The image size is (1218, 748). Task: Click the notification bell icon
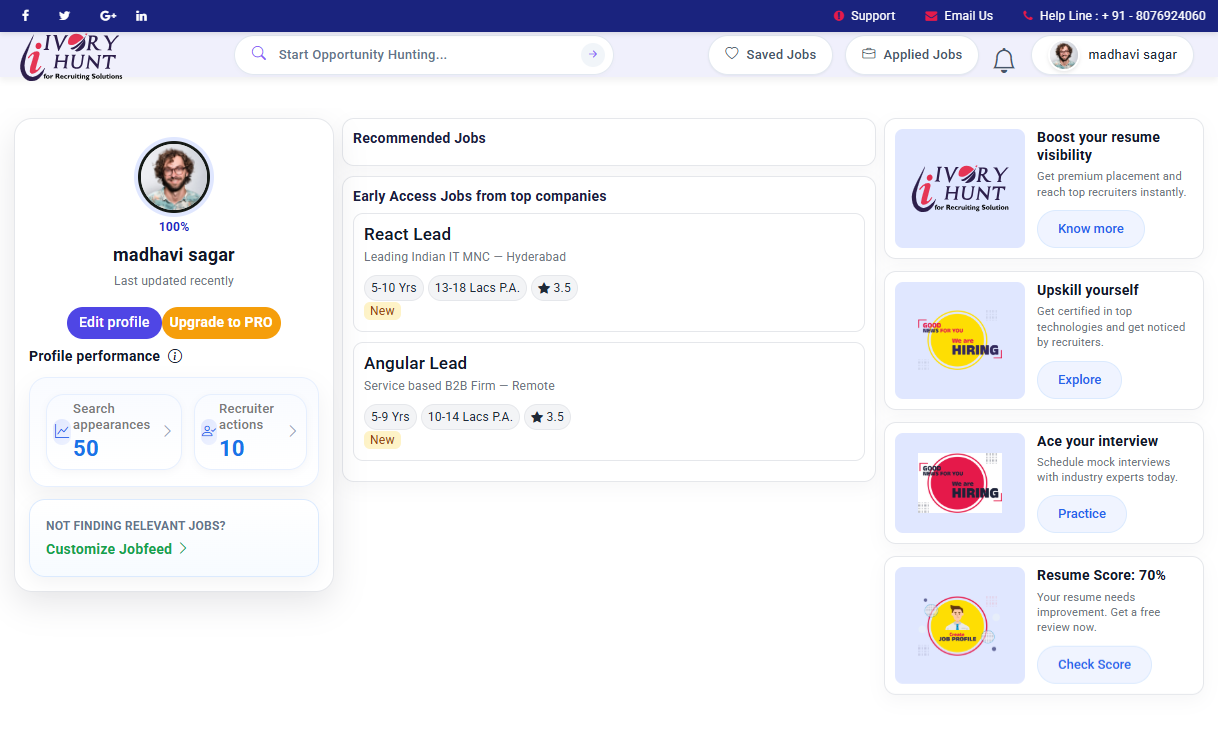coord(1004,60)
